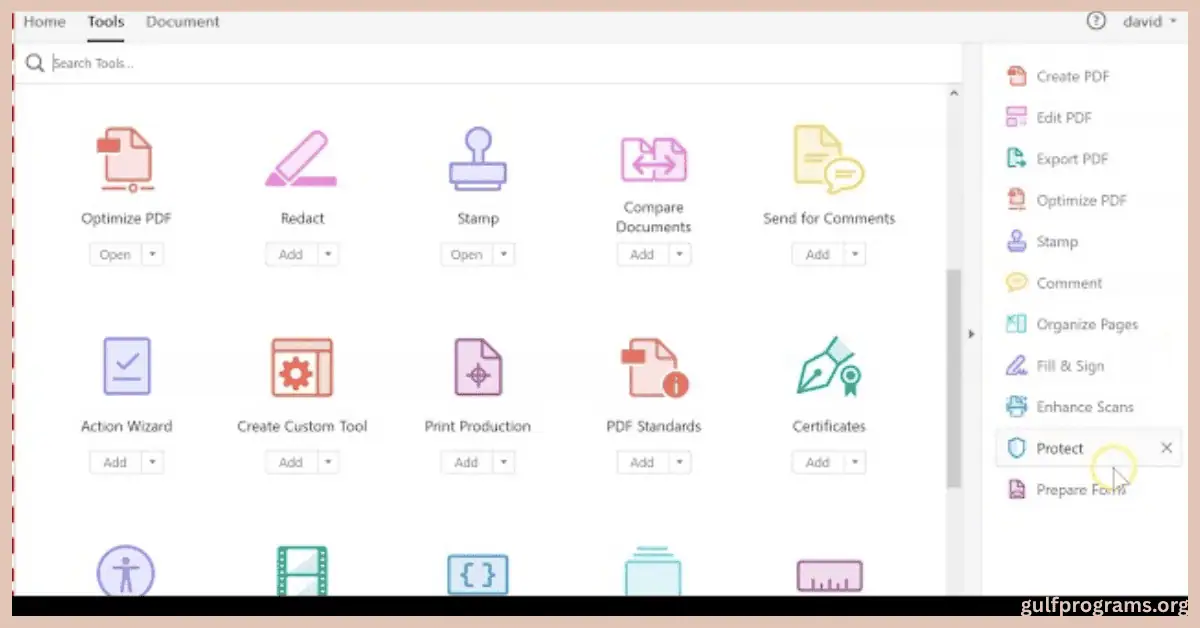Screen dimensions: 1200x628
Task: Click the Compare Documents icon
Action: [x=653, y=157]
